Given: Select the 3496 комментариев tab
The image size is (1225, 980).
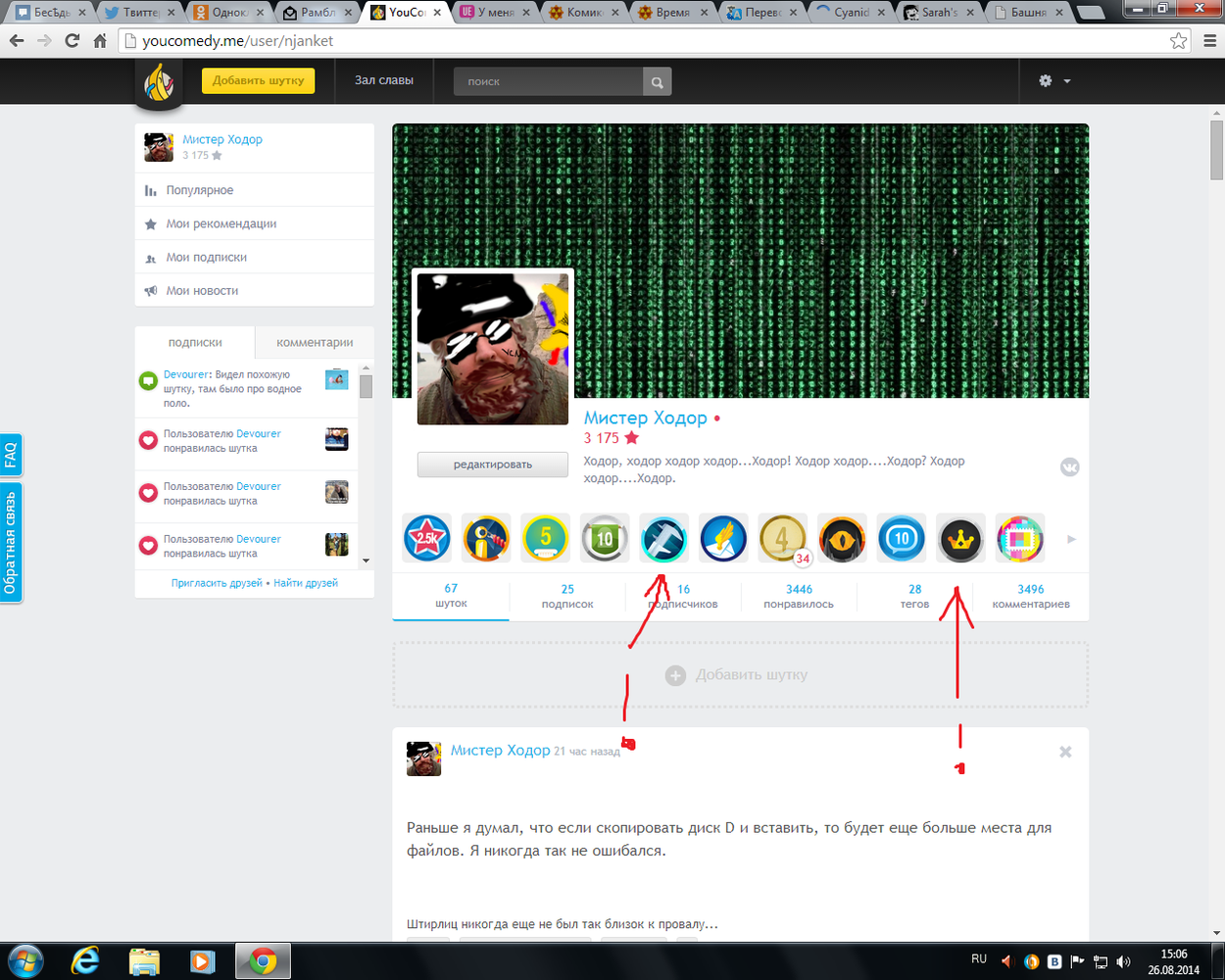Looking at the screenshot, I should [x=1031, y=596].
